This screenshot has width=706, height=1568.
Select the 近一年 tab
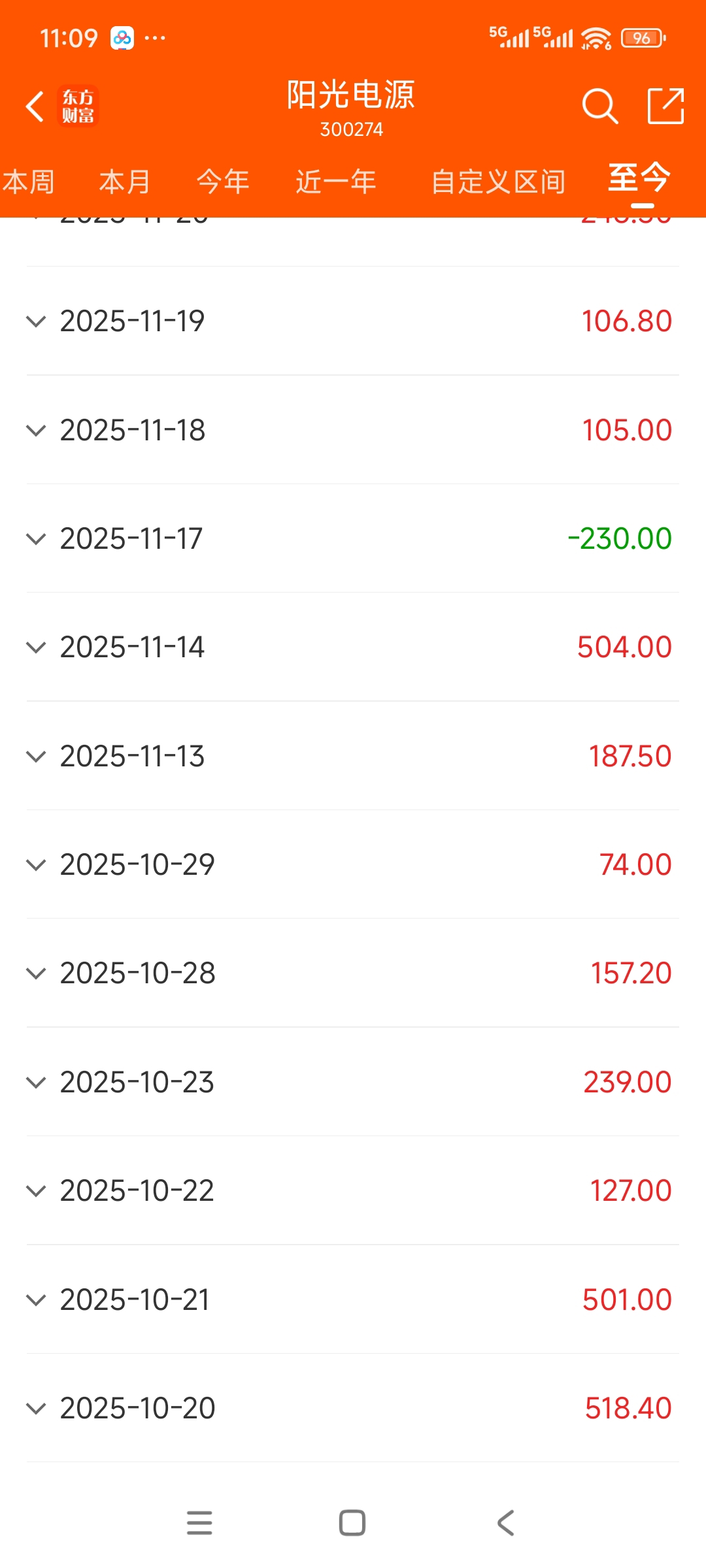pyautogui.click(x=335, y=182)
